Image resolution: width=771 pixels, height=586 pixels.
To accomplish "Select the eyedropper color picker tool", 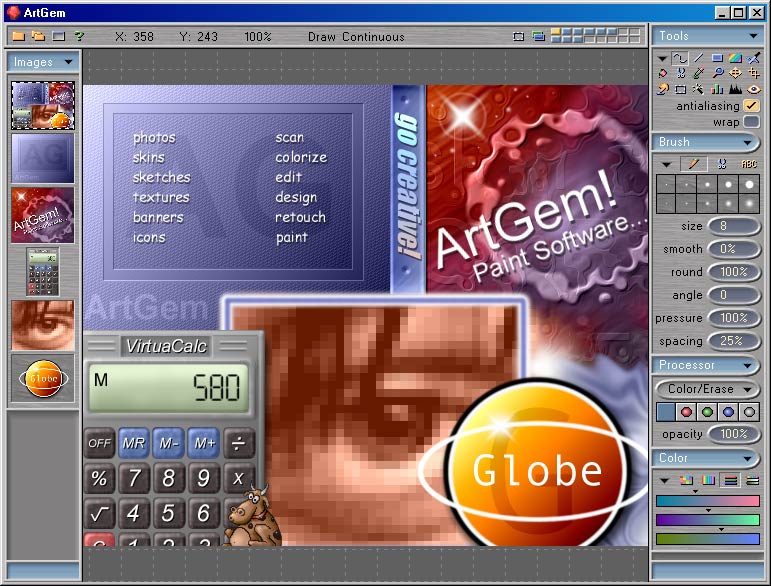I will click(x=698, y=74).
